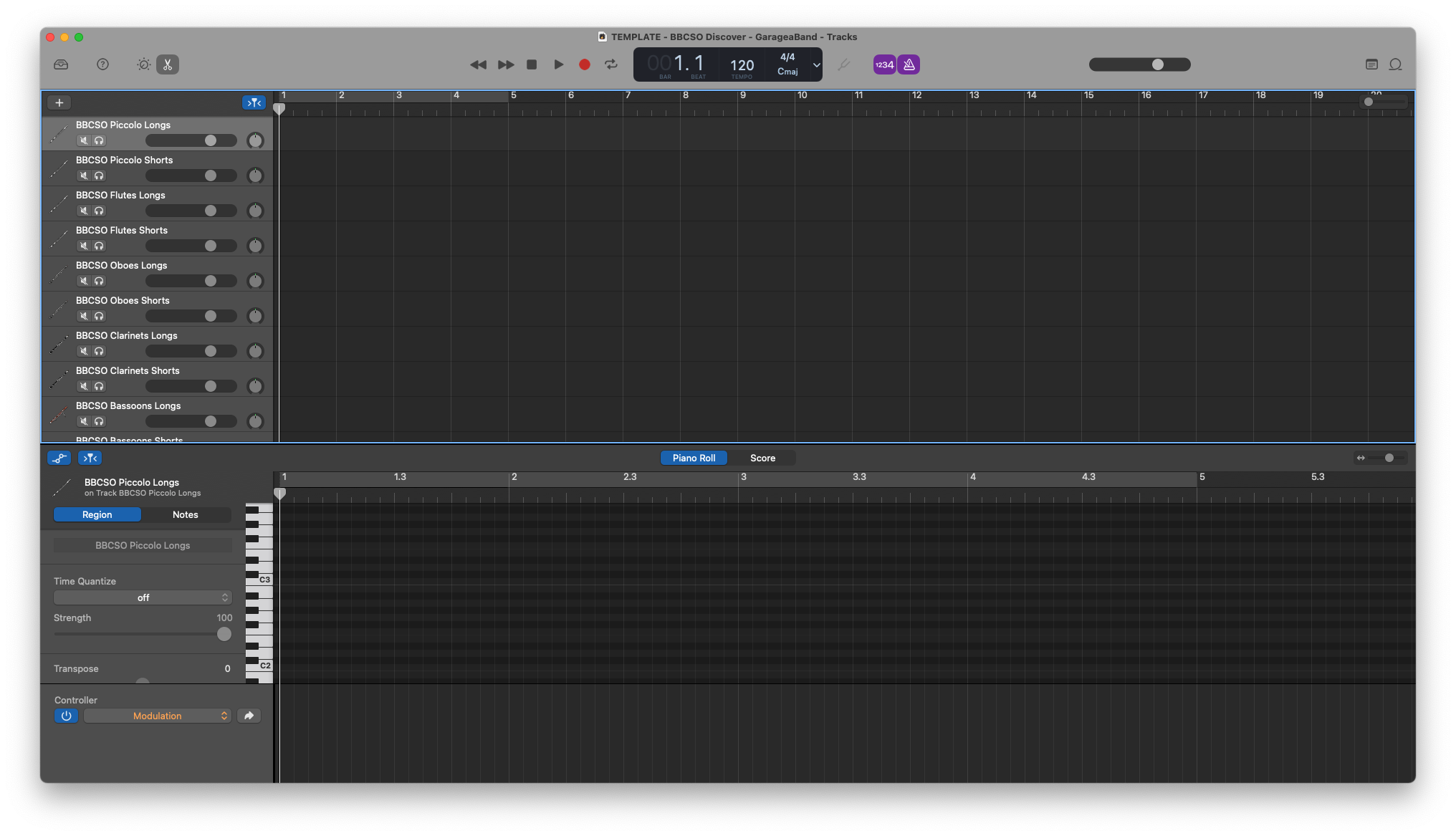Open the Library panel

click(x=61, y=64)
